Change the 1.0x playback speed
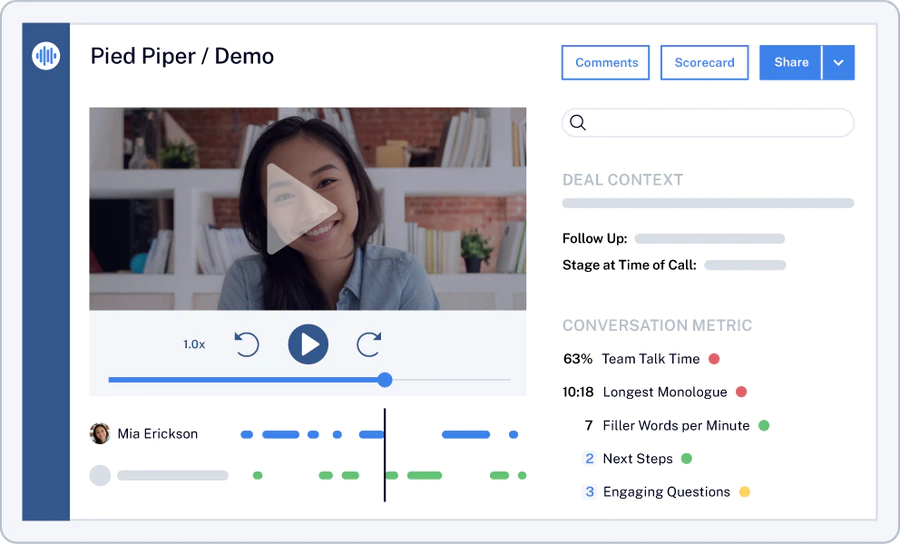This screenshot has width=900, height=544. tap(194, 344)
